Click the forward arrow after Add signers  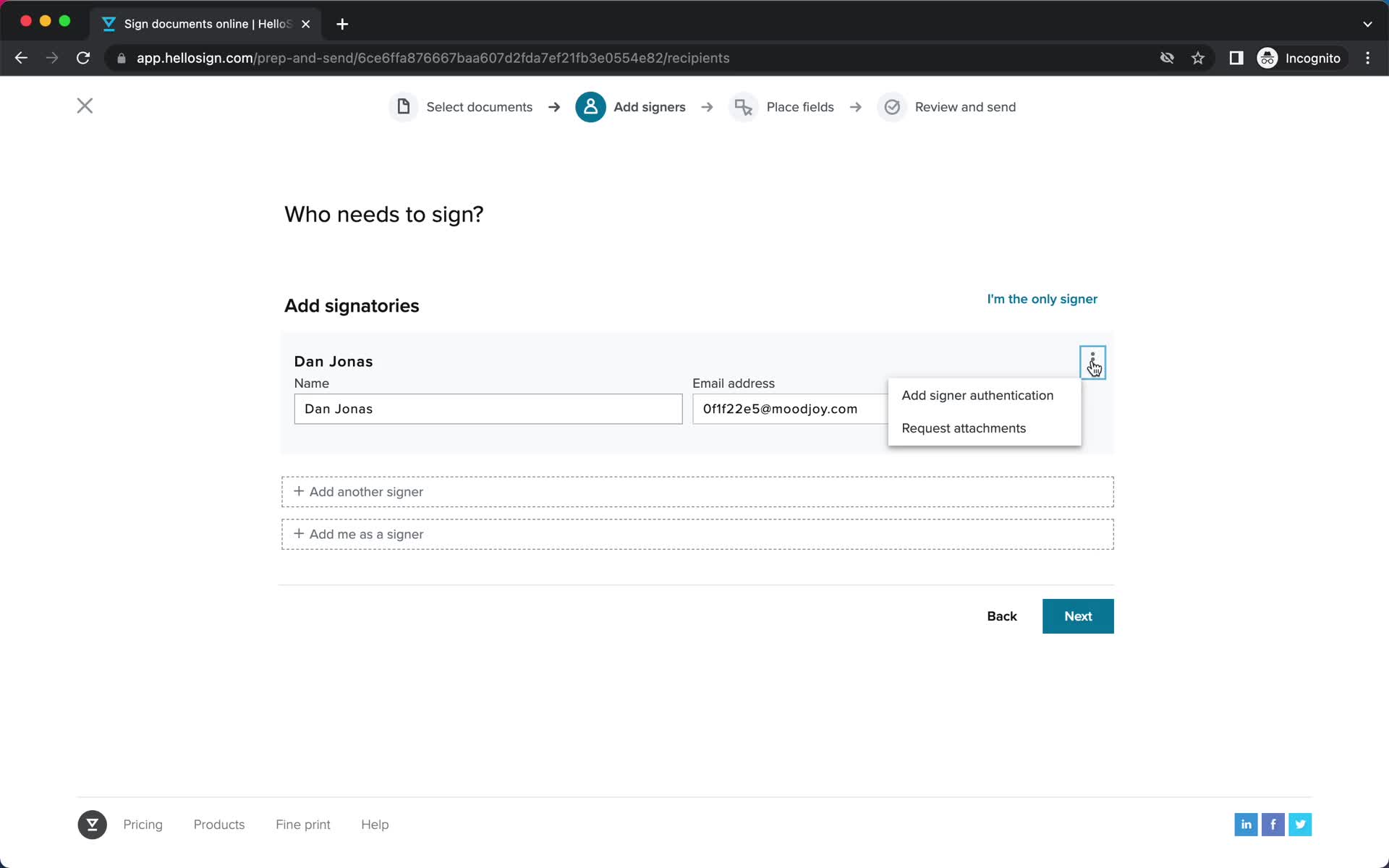click(707, 107)
